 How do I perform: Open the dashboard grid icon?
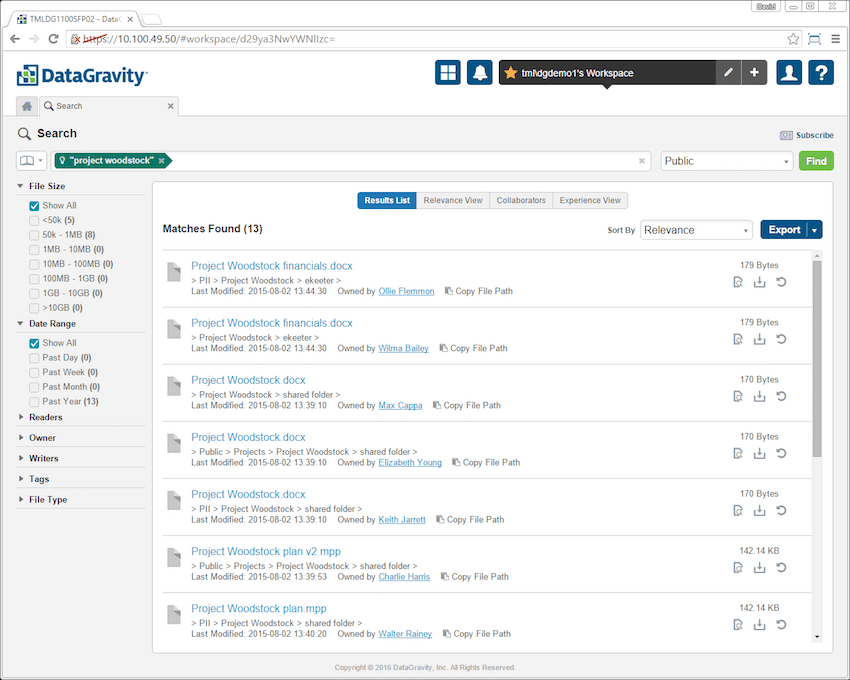(448, 73)
